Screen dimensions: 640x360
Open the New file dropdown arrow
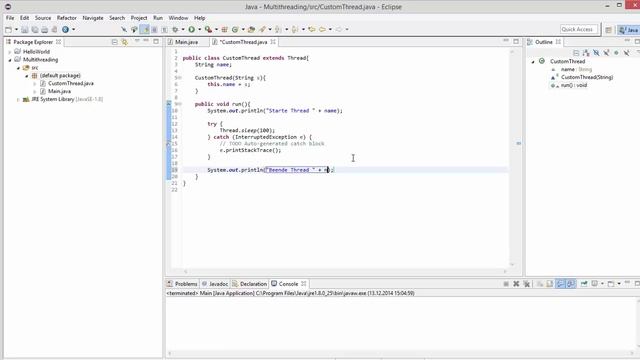[x=16, y=29]
